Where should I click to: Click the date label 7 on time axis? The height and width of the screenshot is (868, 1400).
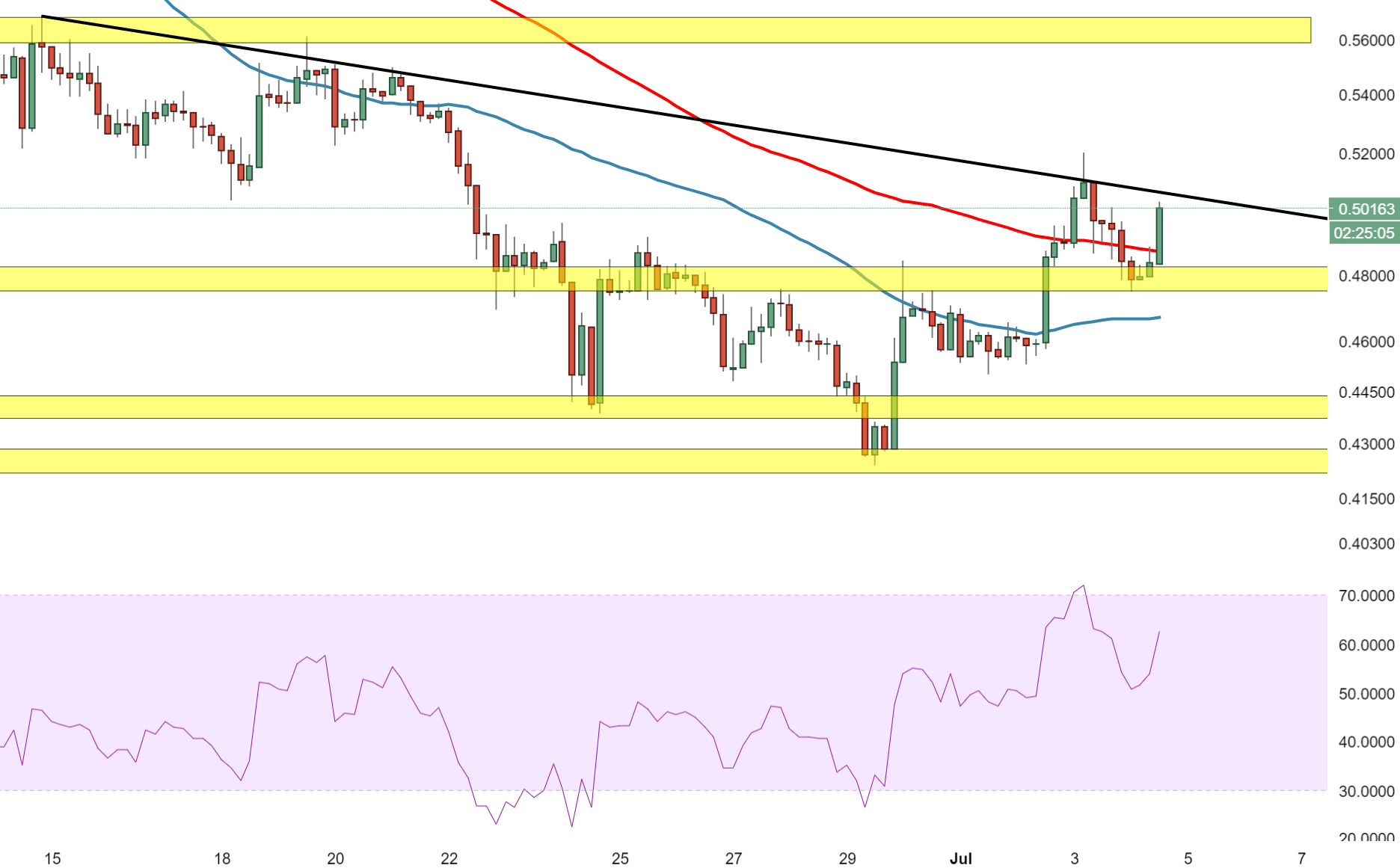pyautogui.click(x=1302, y=858)
